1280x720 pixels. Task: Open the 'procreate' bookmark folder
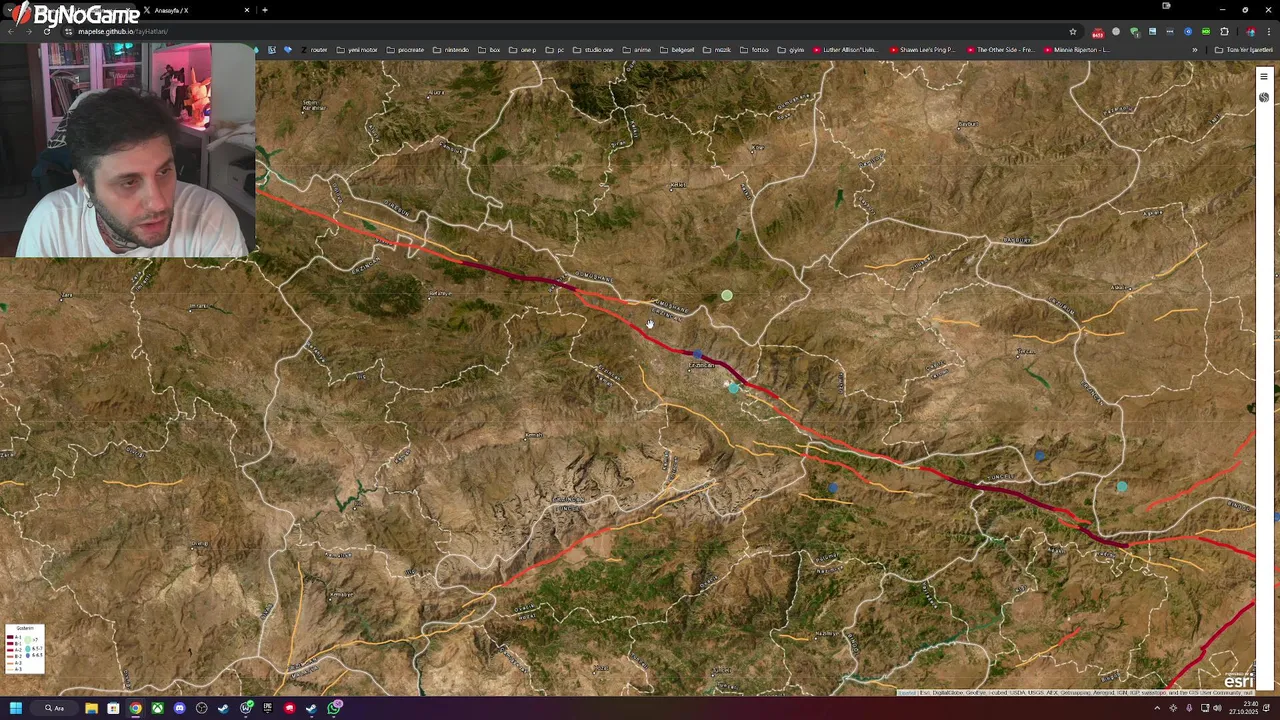[405, 50]
